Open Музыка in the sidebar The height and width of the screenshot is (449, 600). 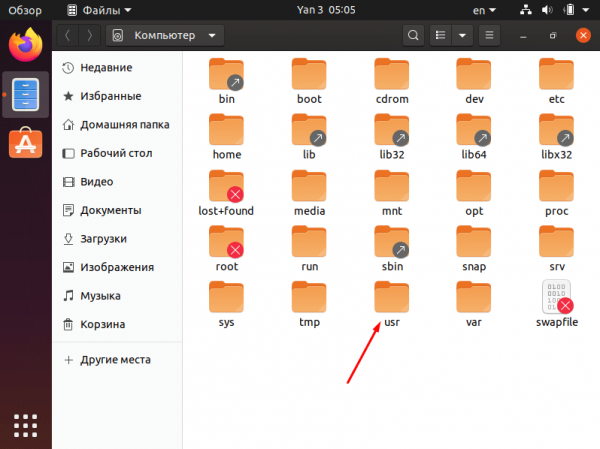[x=117, y=296]
